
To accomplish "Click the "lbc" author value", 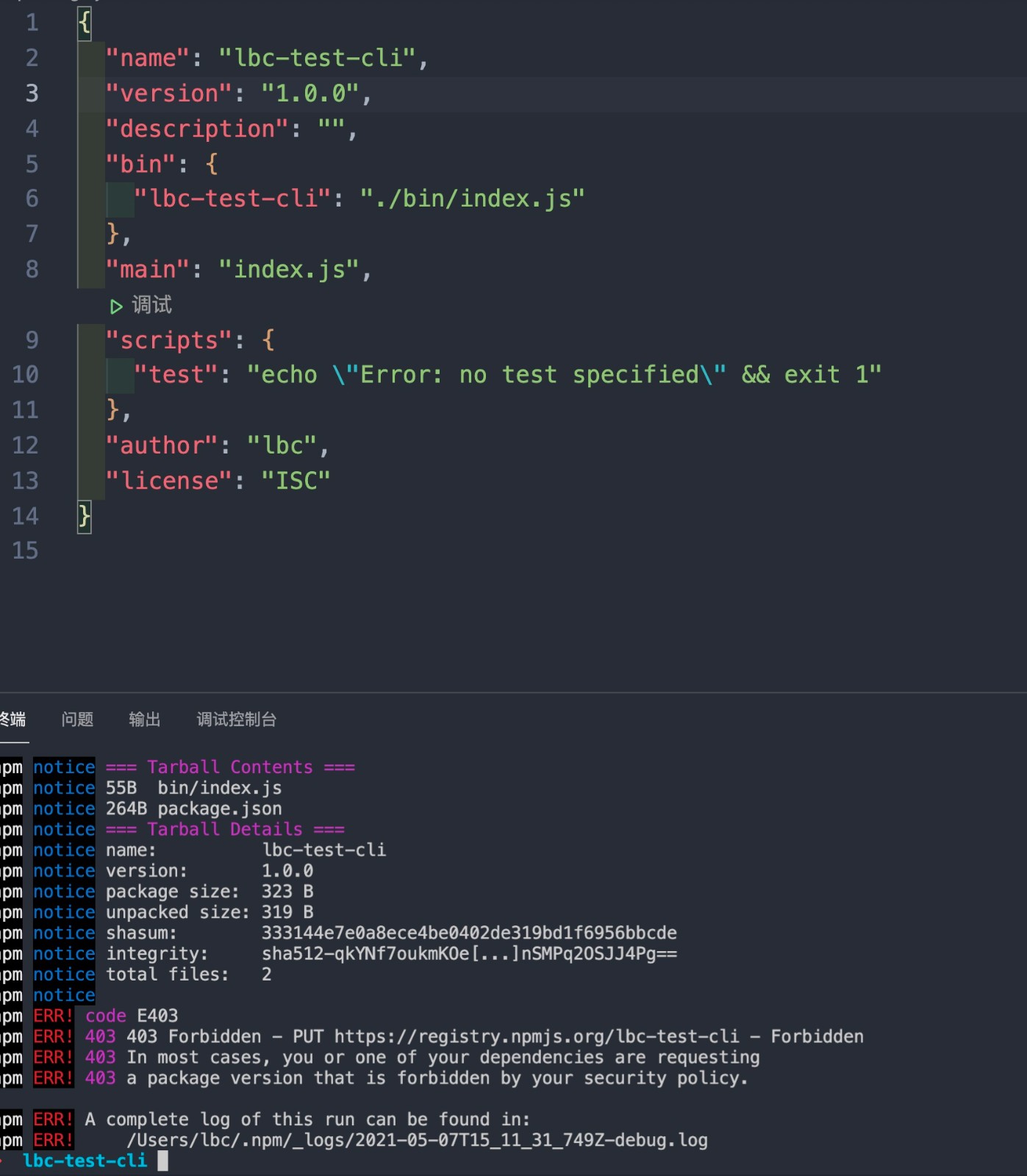I will click(282, 445).
